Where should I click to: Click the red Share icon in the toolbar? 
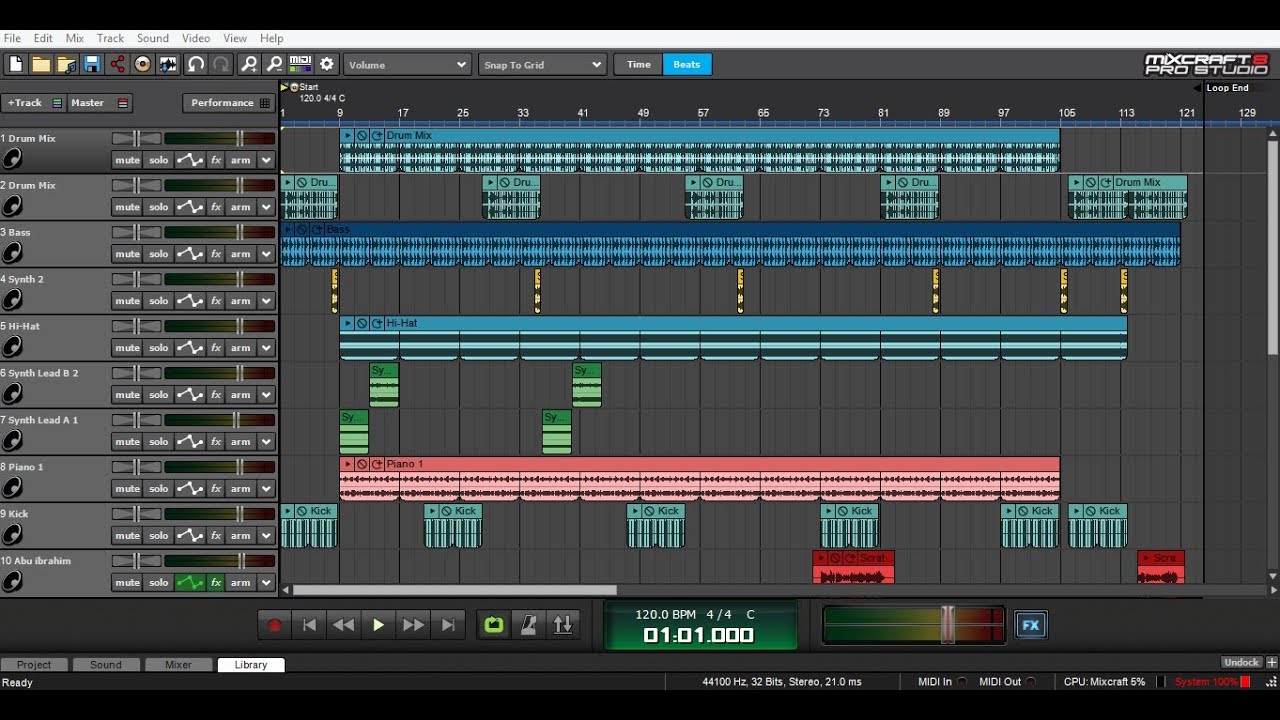pos(117,64)
